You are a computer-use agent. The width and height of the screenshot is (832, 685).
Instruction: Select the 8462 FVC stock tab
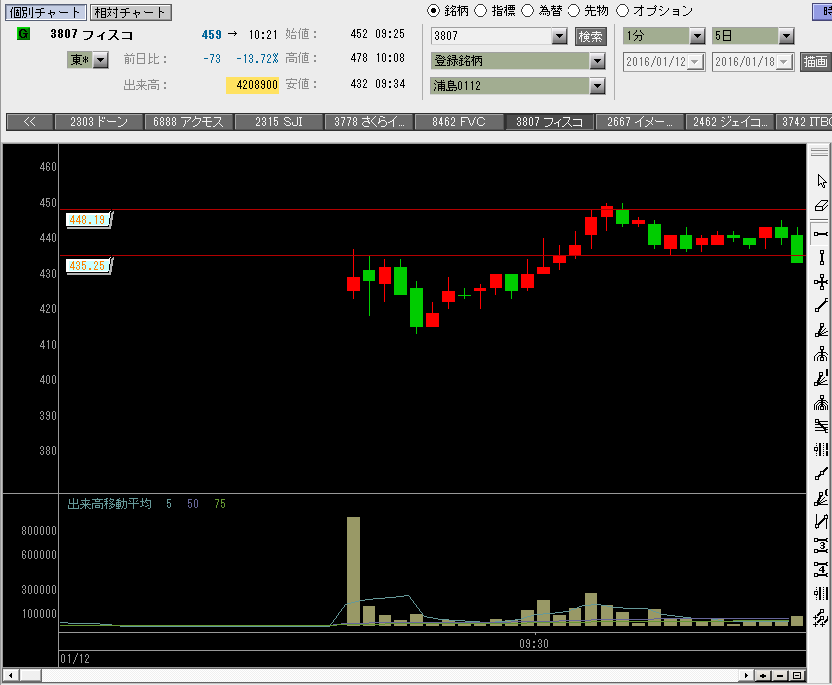(458, 122)
